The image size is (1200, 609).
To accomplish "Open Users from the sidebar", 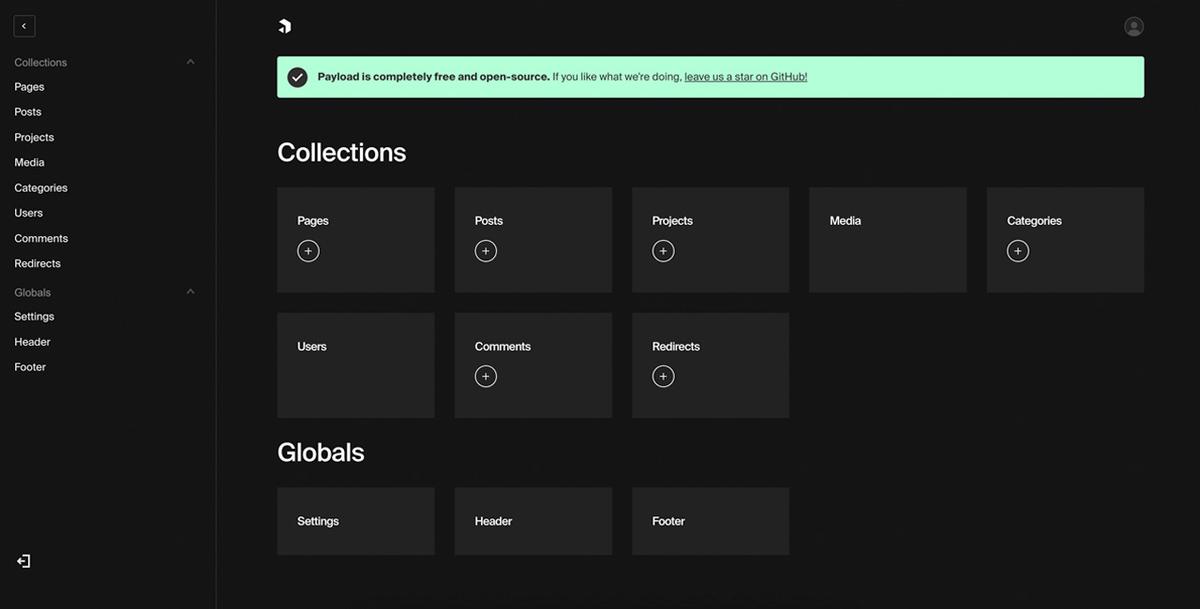I will [x=28, y=212].
